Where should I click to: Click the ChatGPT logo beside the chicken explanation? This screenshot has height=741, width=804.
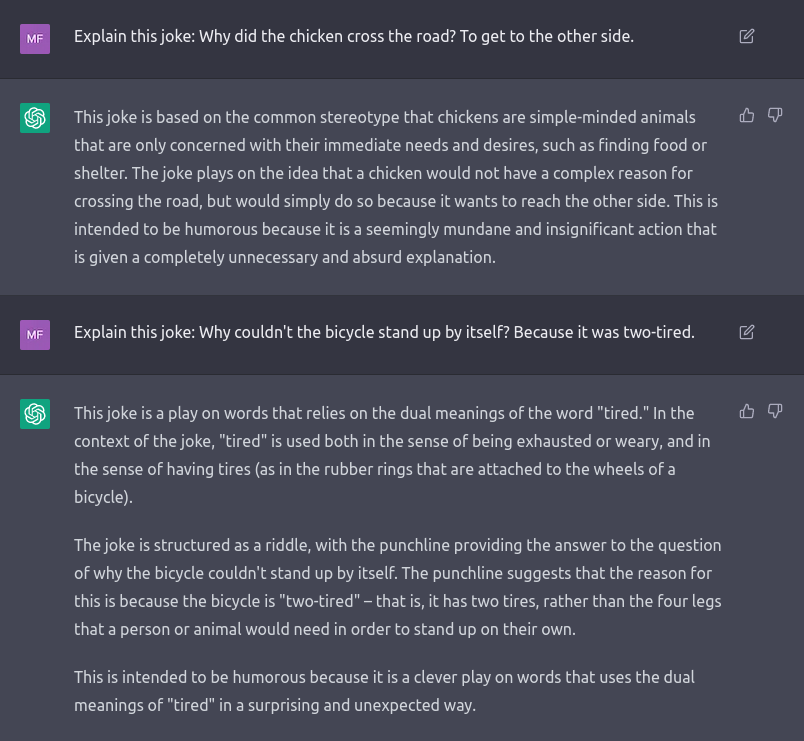pos(35,118)
